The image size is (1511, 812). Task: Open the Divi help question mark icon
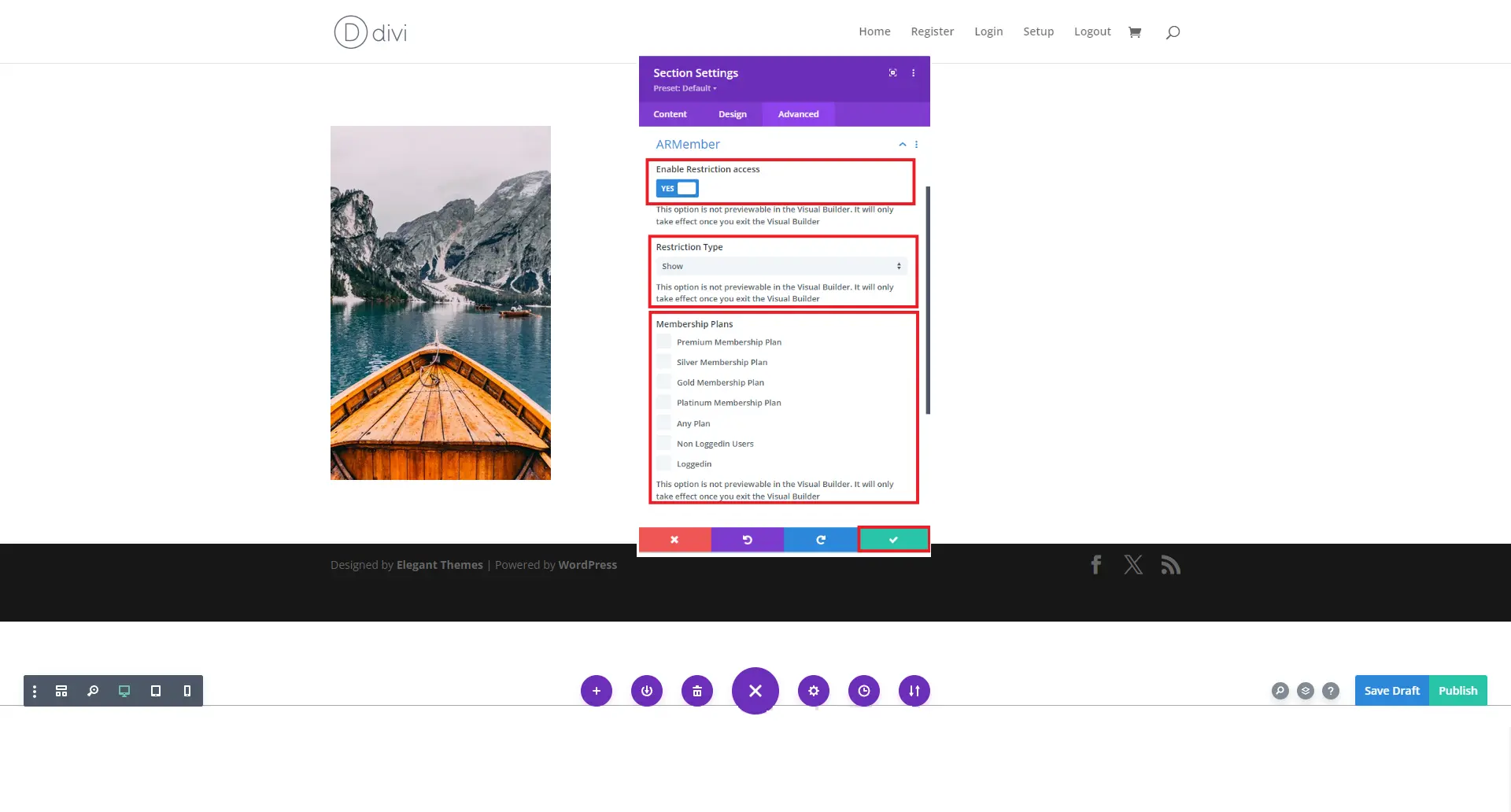[1331, 691]
